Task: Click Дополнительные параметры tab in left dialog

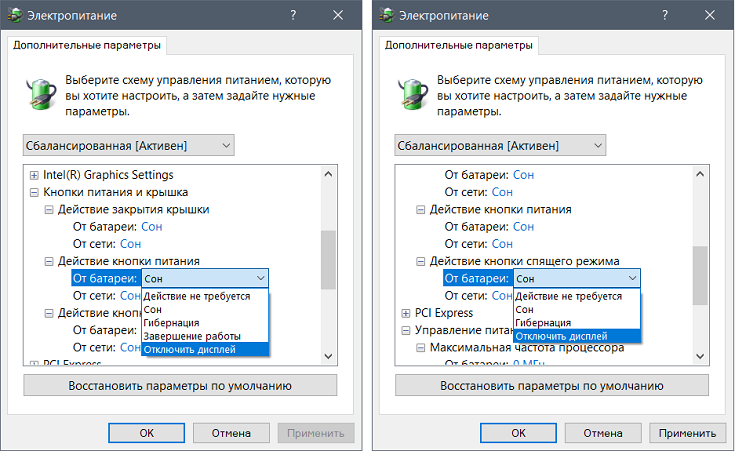Action: click(85, 46)
